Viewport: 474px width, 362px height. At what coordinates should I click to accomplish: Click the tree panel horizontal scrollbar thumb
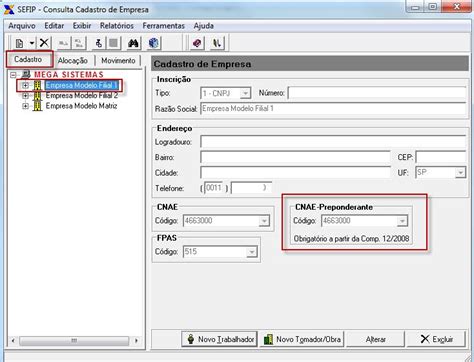click(74, 341)
